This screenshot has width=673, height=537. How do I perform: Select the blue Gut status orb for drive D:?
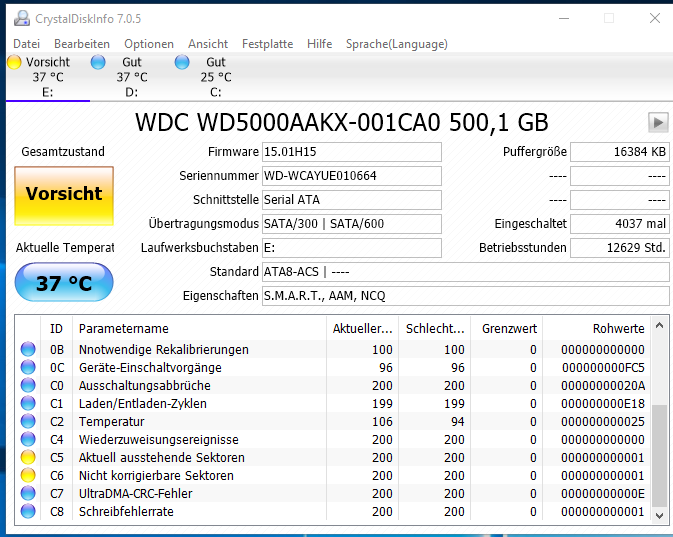coord(98,62)
